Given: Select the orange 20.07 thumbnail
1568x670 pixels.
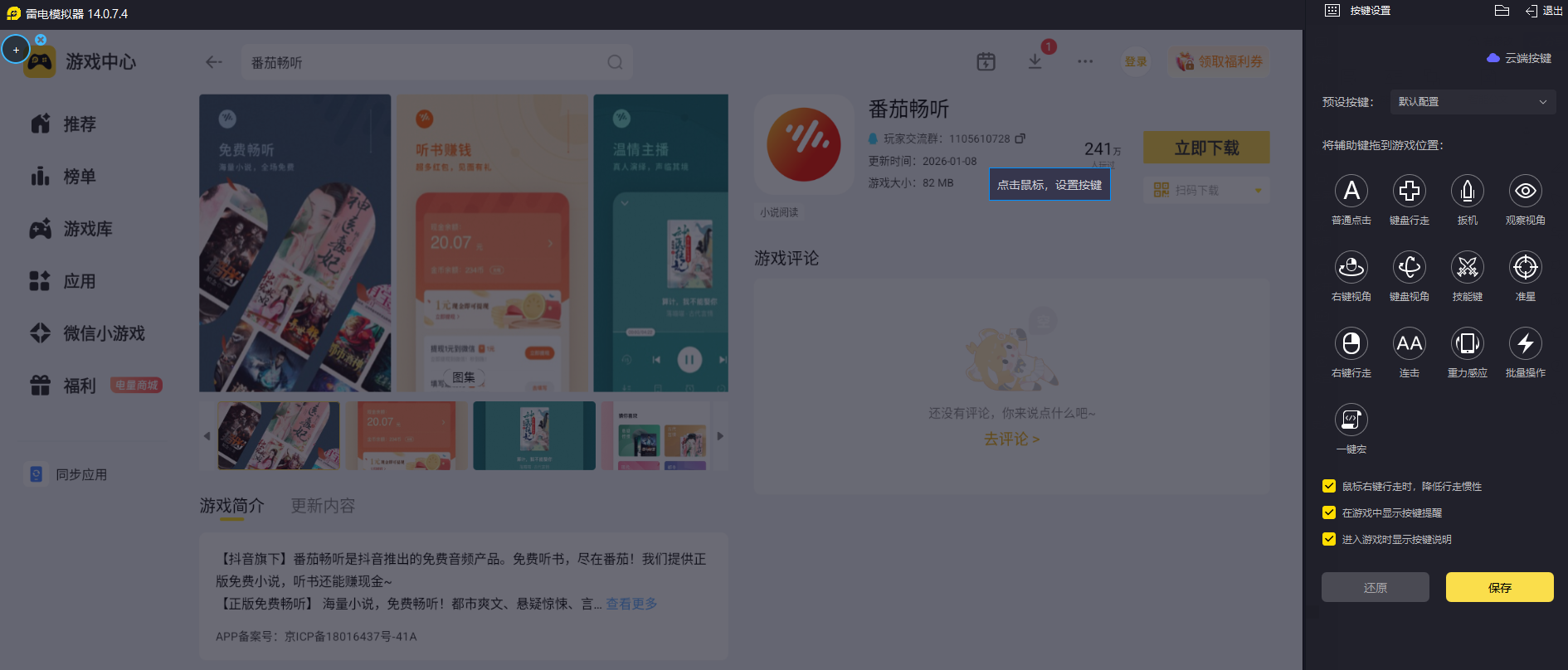Looking at the screenshot, I should click(407, 436).
